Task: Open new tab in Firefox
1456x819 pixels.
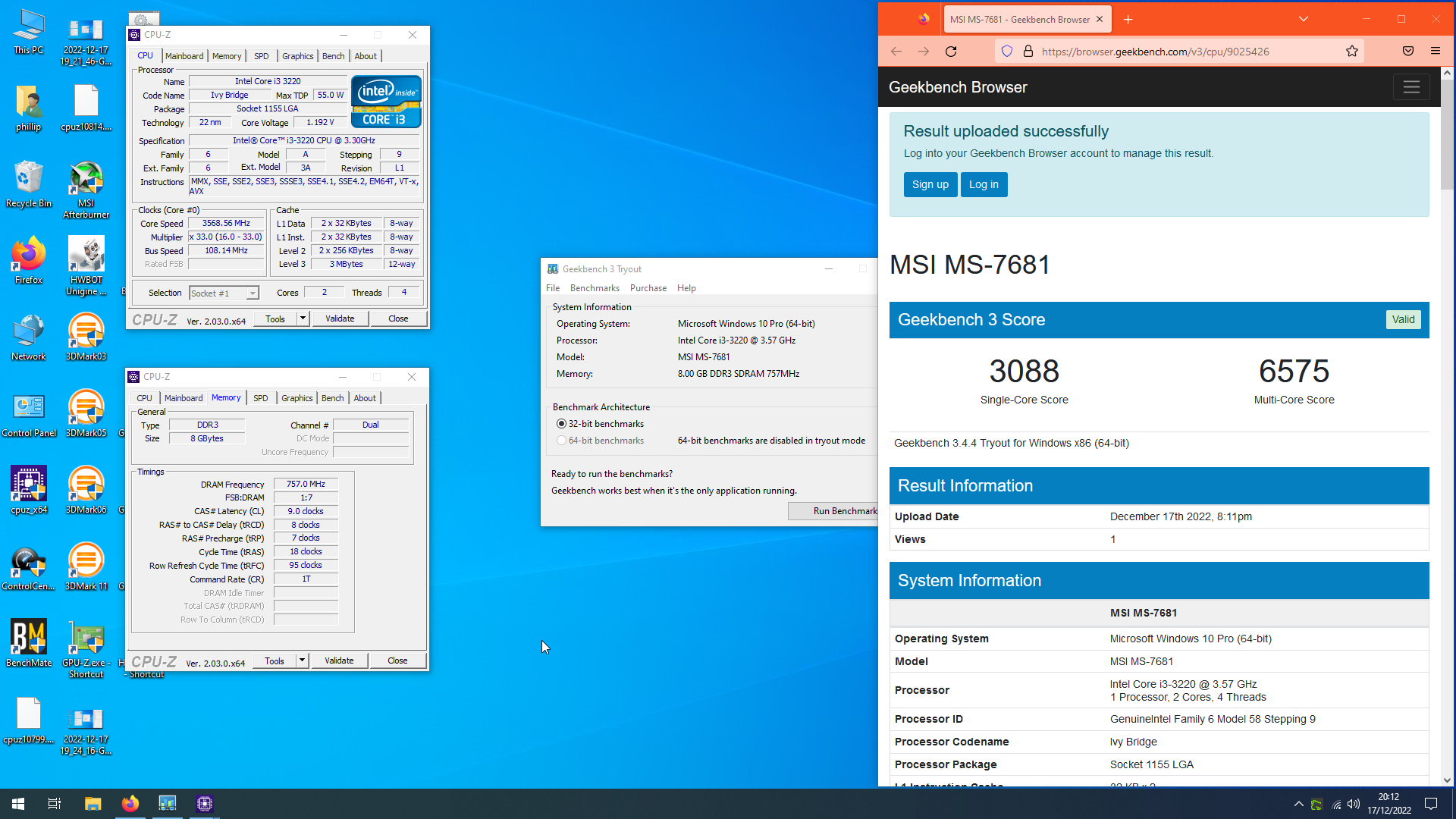Action: pos(1128,20)
